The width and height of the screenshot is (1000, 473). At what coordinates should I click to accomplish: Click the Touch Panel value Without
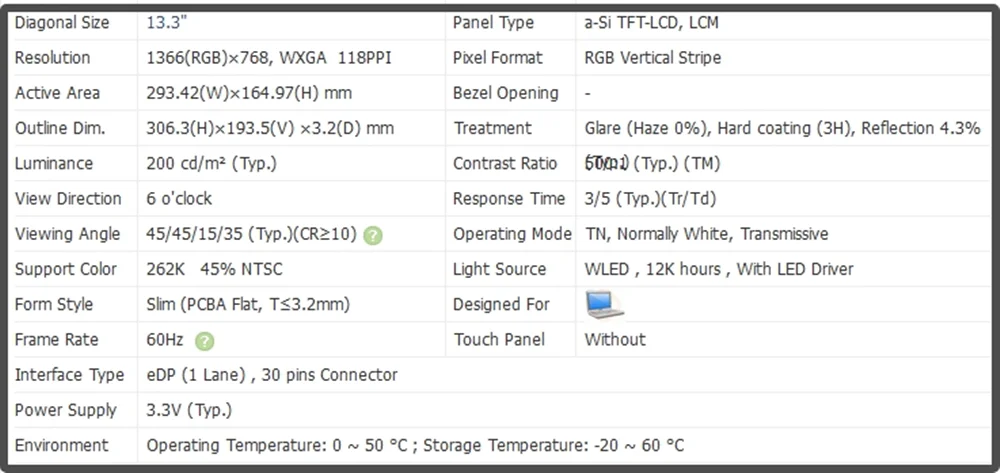coord(615,339)
